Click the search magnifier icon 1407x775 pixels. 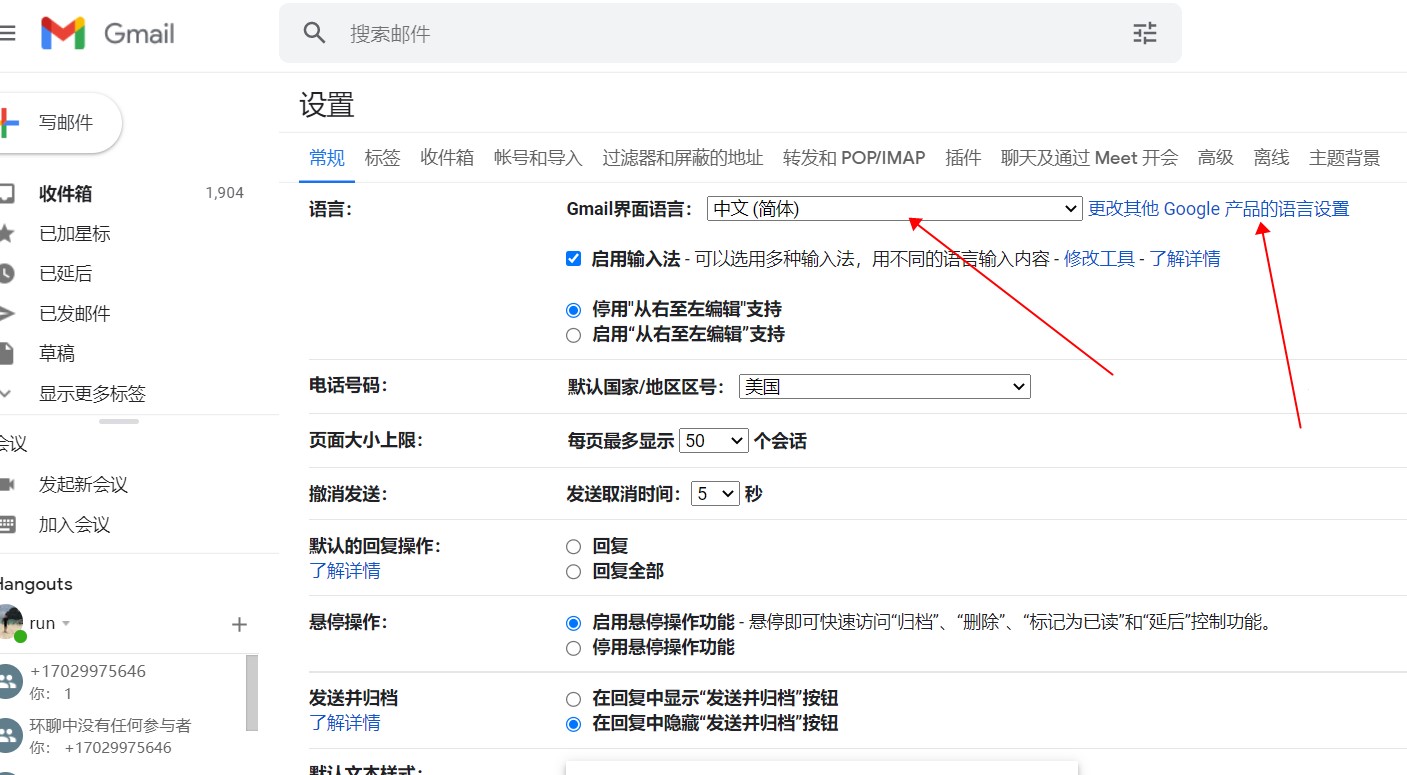pos(315,33)
